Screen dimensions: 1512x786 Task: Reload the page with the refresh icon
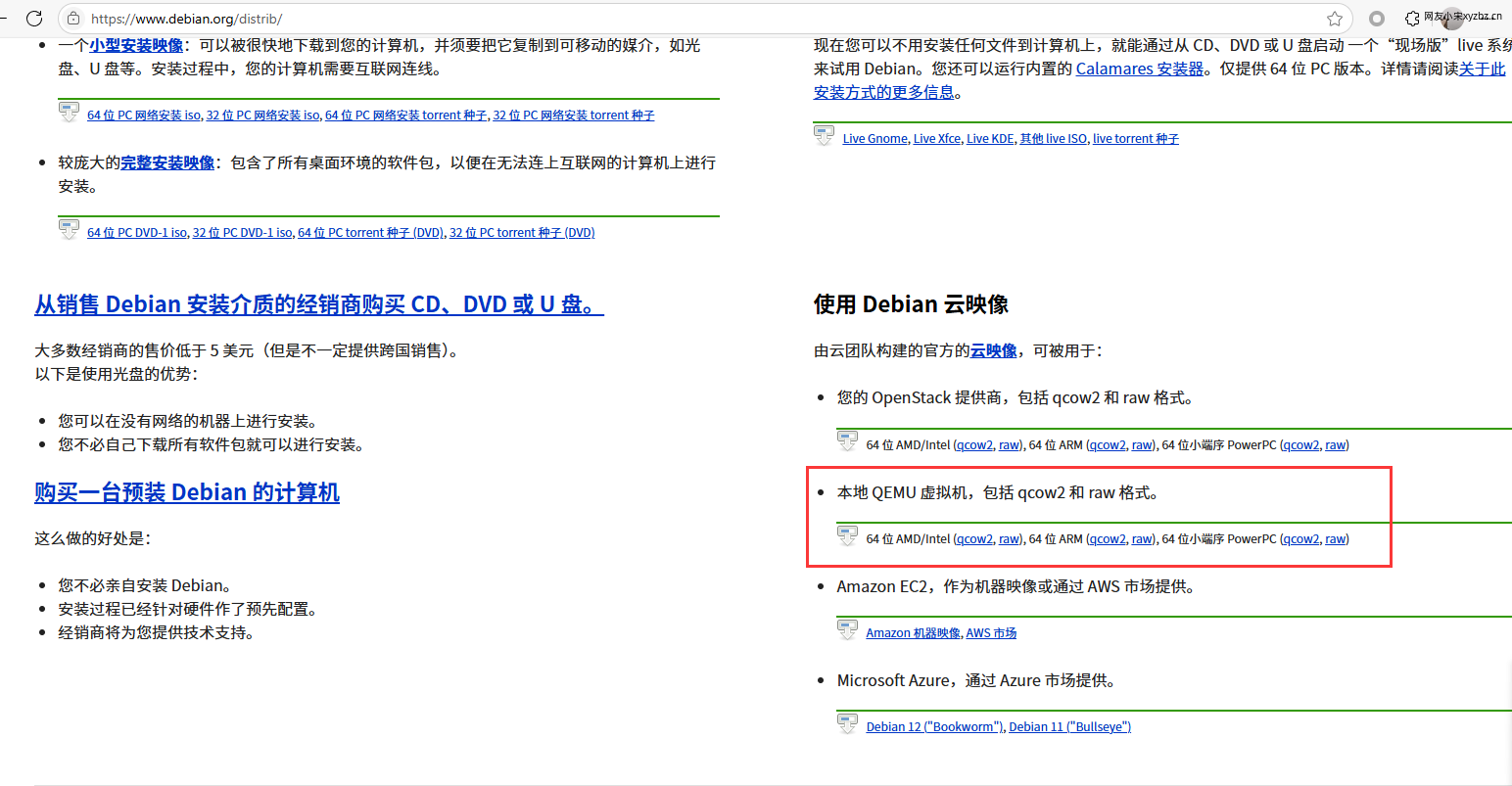pyautogui.click(x=34, y=18)
